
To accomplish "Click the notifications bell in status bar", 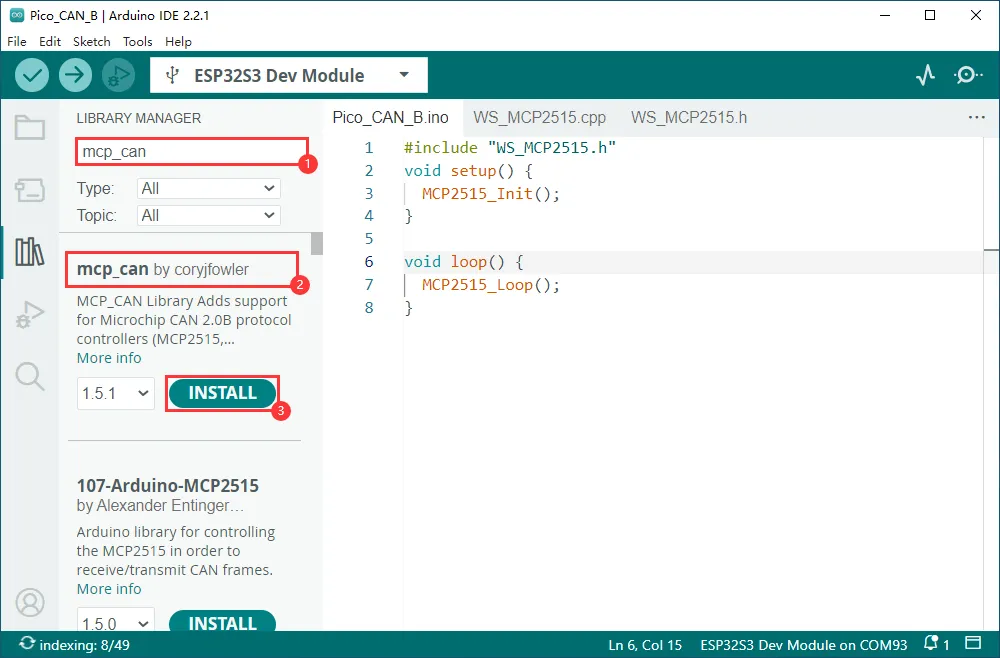I will click(x=932, y=643).
